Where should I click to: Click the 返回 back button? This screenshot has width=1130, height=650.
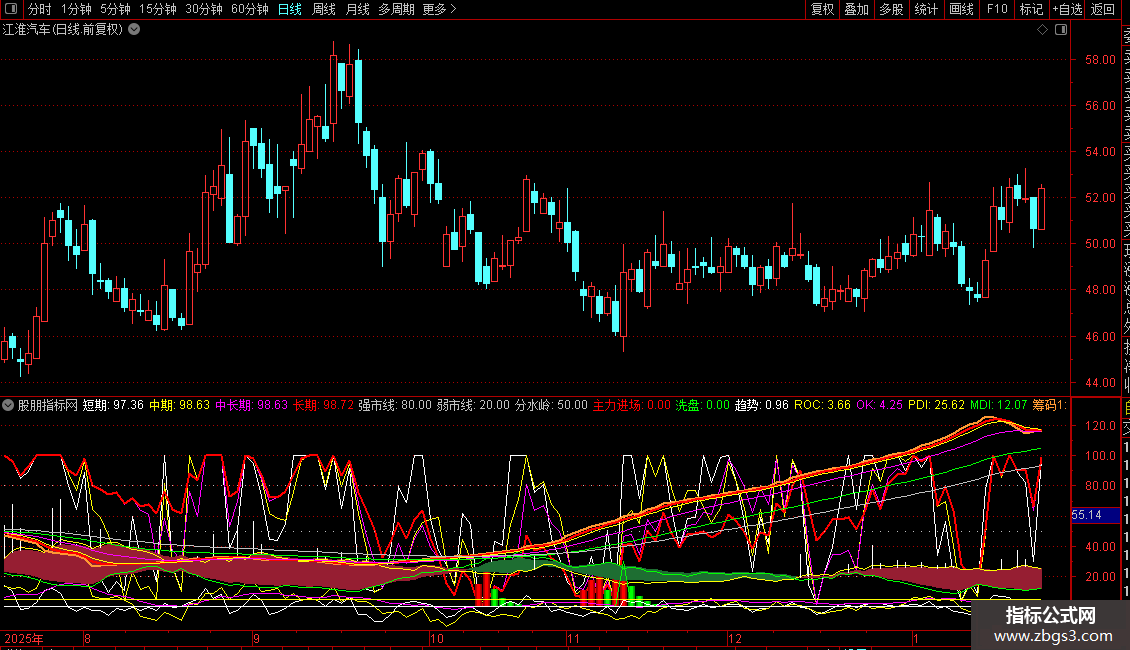(x=1102, y=9)
